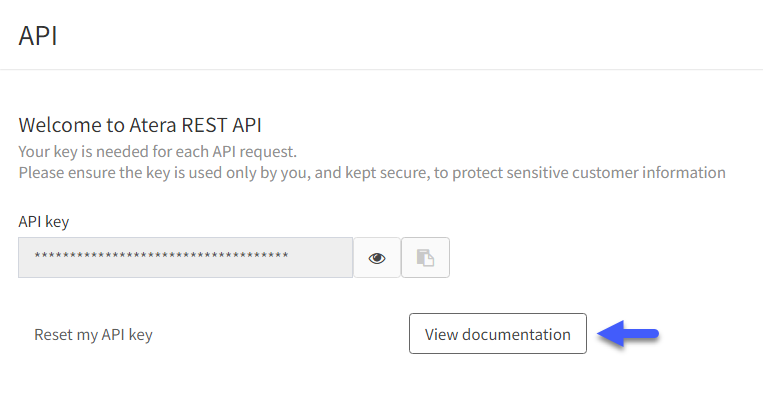The height and width of the screenshot is (400, 763).
Task: Click the API page heading
Action: click(x=38, y=36)
